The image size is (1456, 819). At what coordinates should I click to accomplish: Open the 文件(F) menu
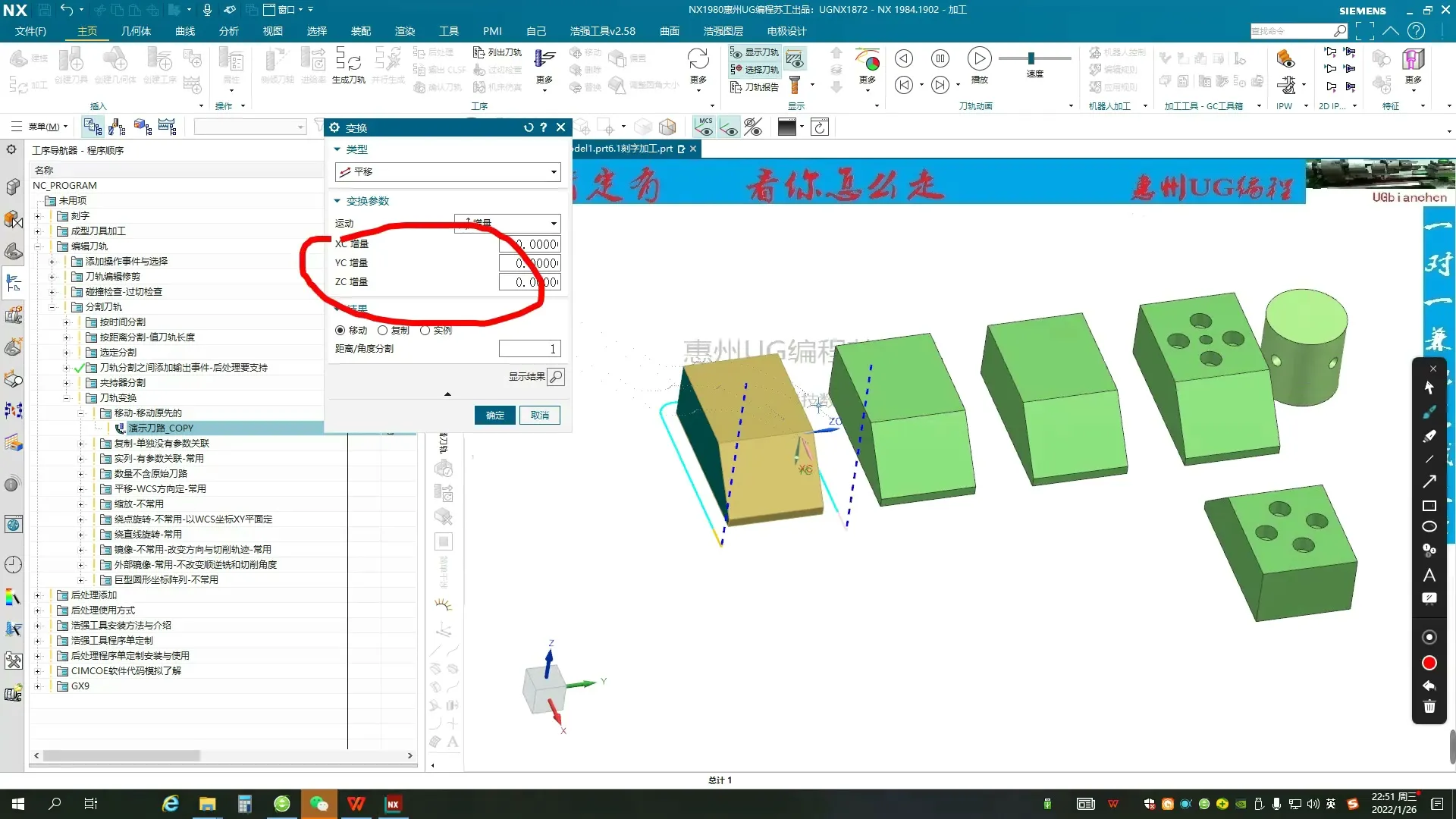point(30,31)
